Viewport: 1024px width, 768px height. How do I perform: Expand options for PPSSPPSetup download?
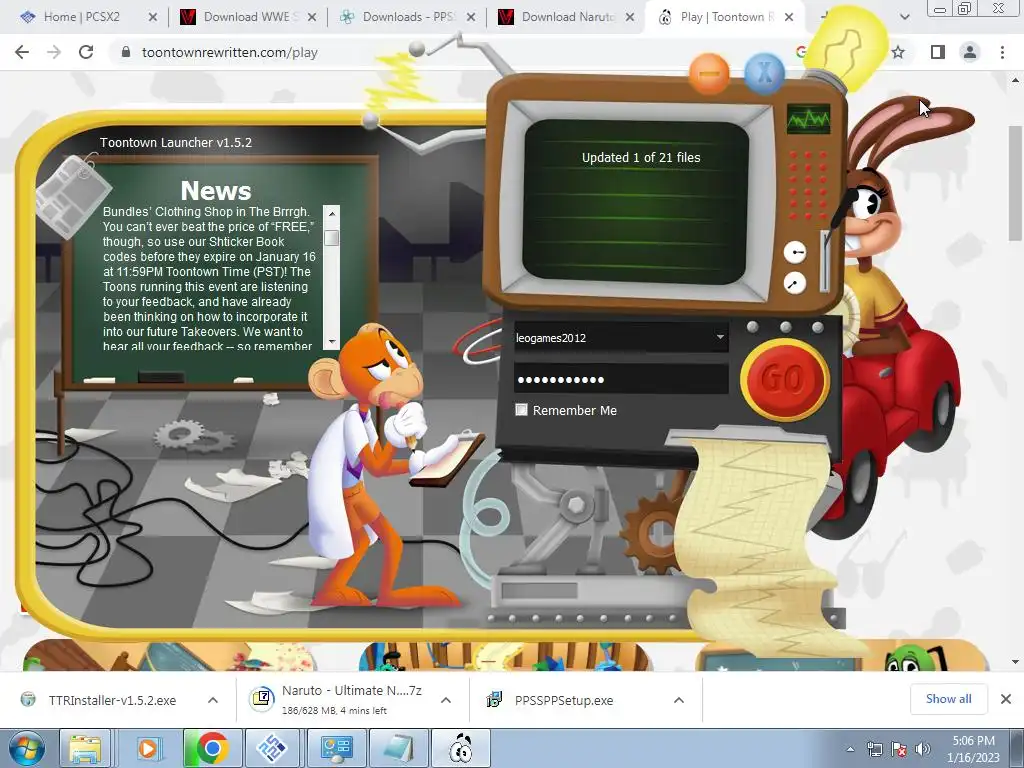(x=679, y=700)
